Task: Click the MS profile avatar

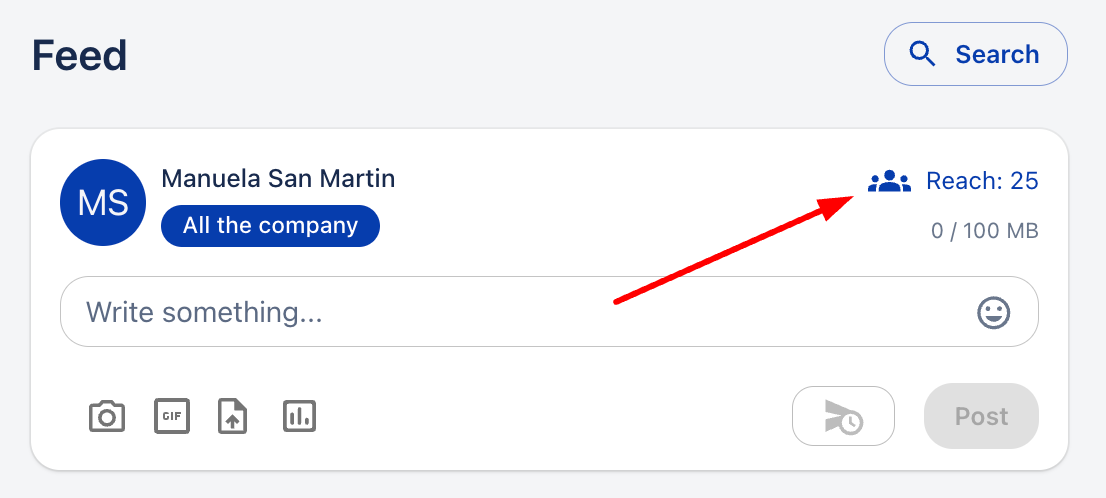Action: pos(103,202)
